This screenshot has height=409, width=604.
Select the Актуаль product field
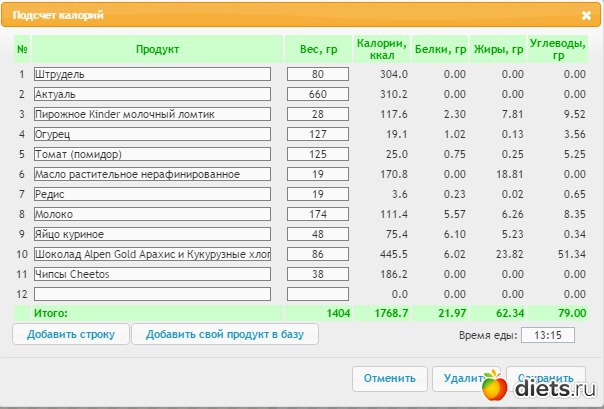coord(153,94)
